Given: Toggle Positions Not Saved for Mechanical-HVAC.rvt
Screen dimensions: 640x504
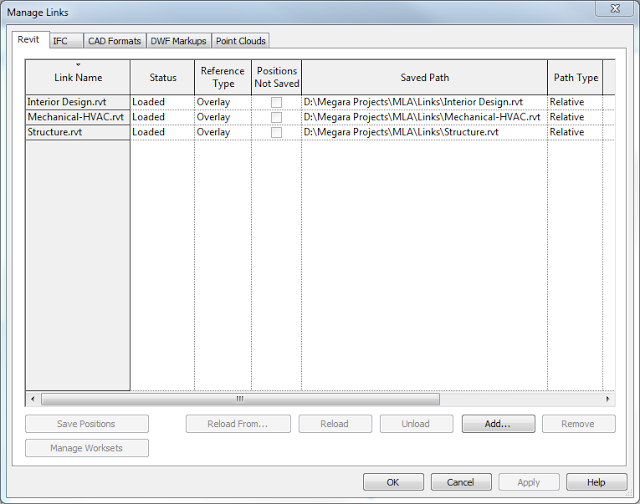Looking at the screenshot, I should point(276,118).
